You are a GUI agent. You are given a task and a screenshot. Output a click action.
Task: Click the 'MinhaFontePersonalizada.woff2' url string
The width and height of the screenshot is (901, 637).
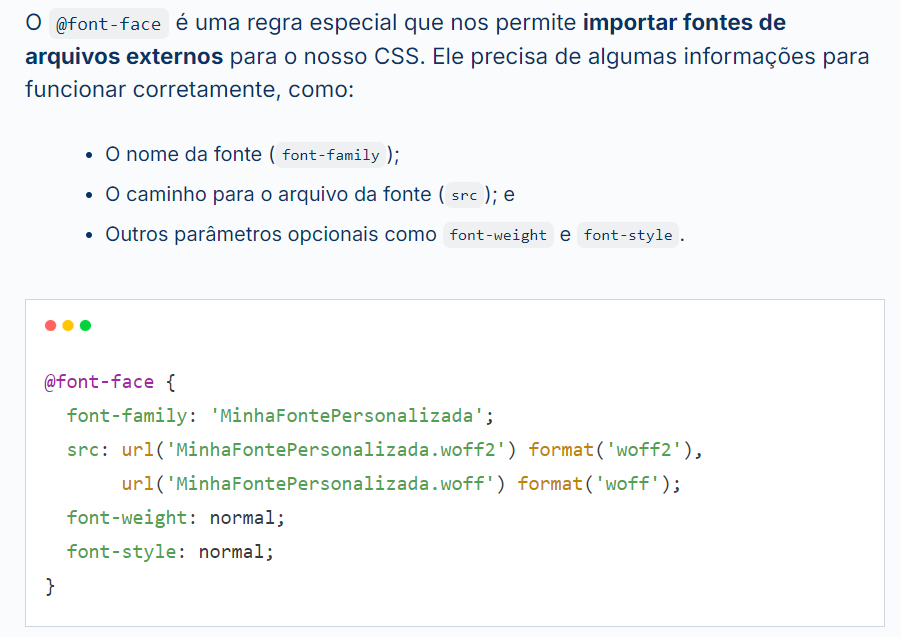point(336,449)
